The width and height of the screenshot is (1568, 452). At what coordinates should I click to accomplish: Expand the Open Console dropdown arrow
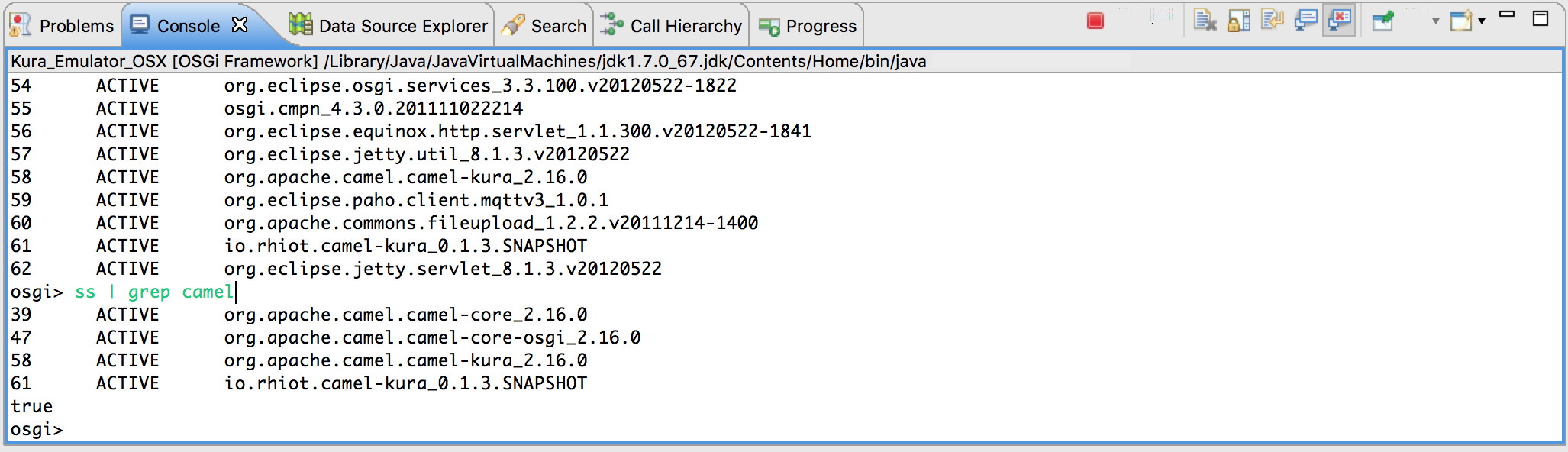[1482, 21]
